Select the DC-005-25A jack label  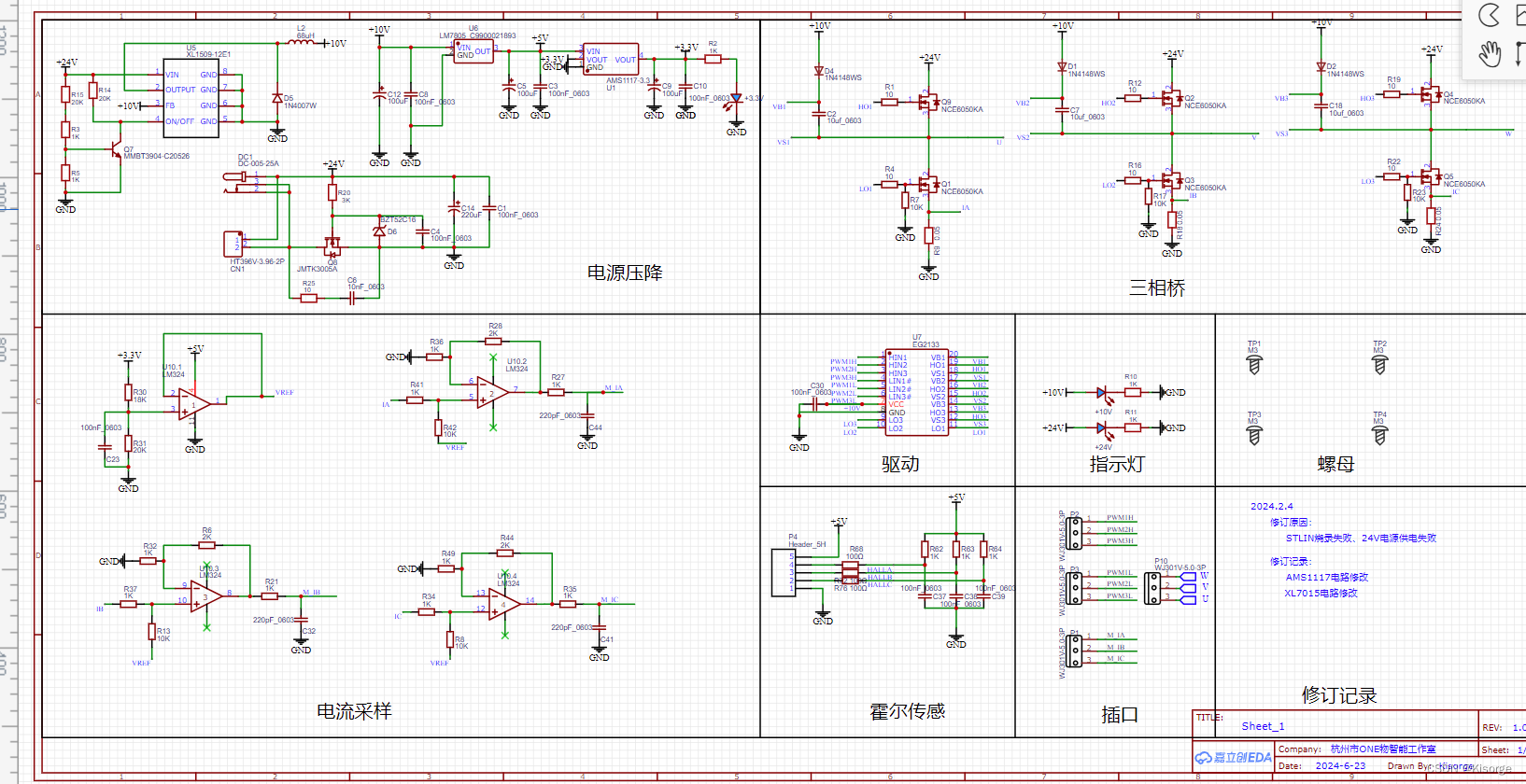[259, 163]
